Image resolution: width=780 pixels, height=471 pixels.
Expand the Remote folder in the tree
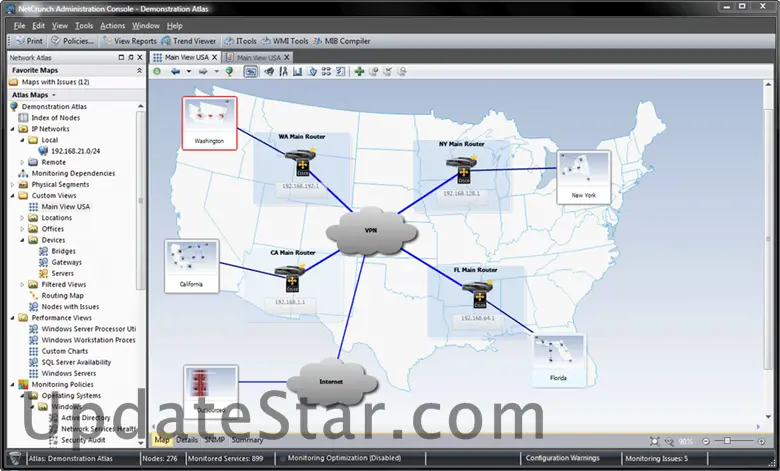pyautogui.click(x=22, y=162)
